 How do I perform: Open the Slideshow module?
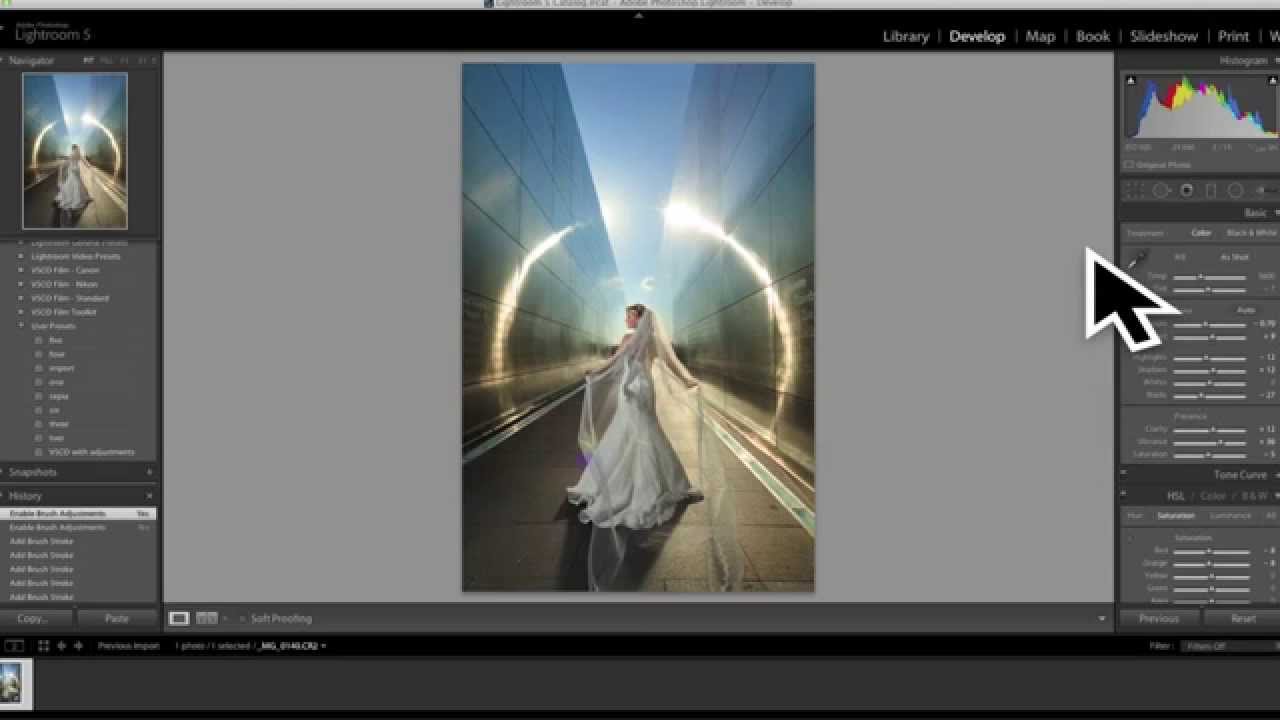point(1163,36)
